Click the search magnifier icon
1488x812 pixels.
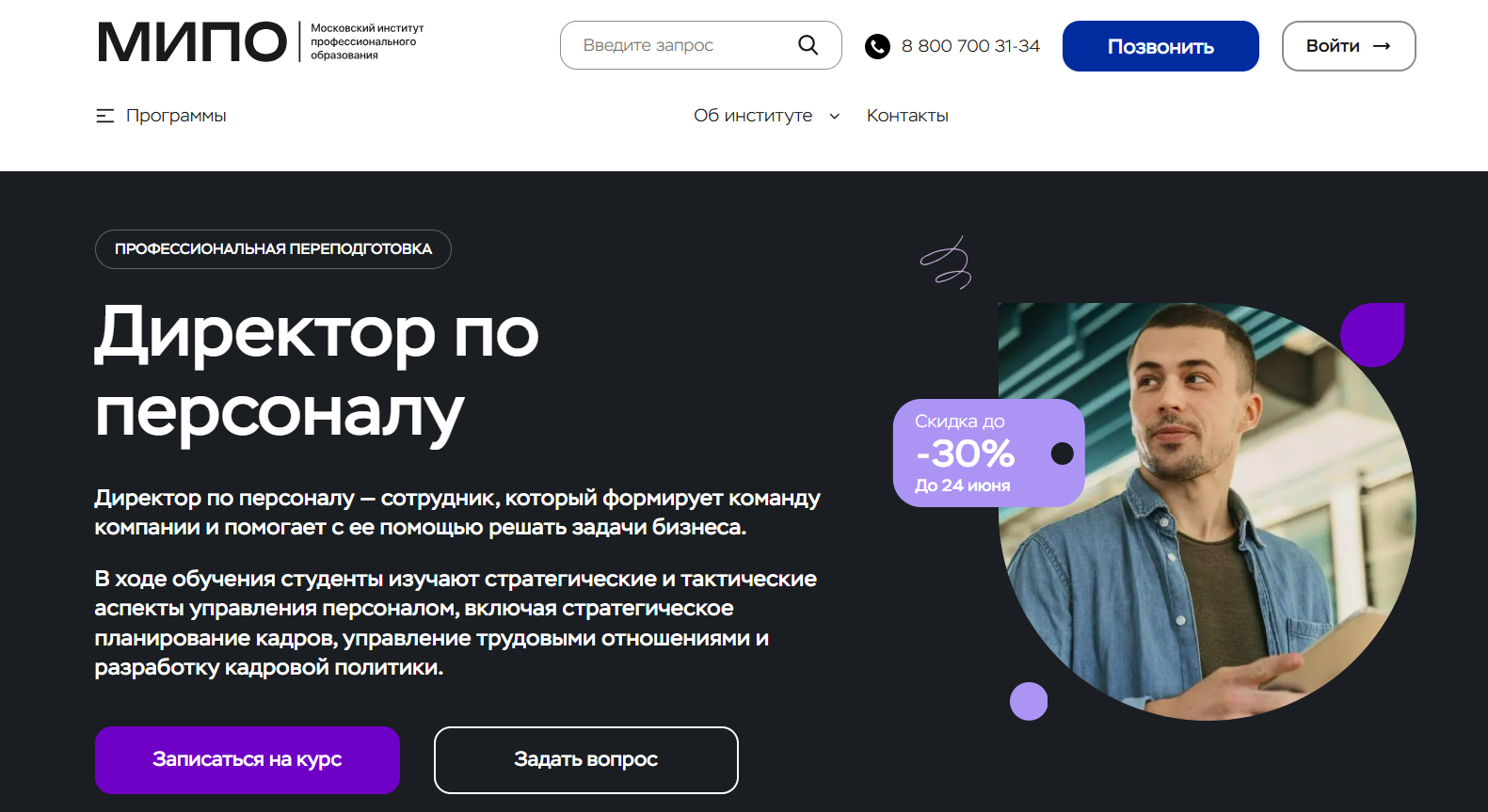click(808, 45)
